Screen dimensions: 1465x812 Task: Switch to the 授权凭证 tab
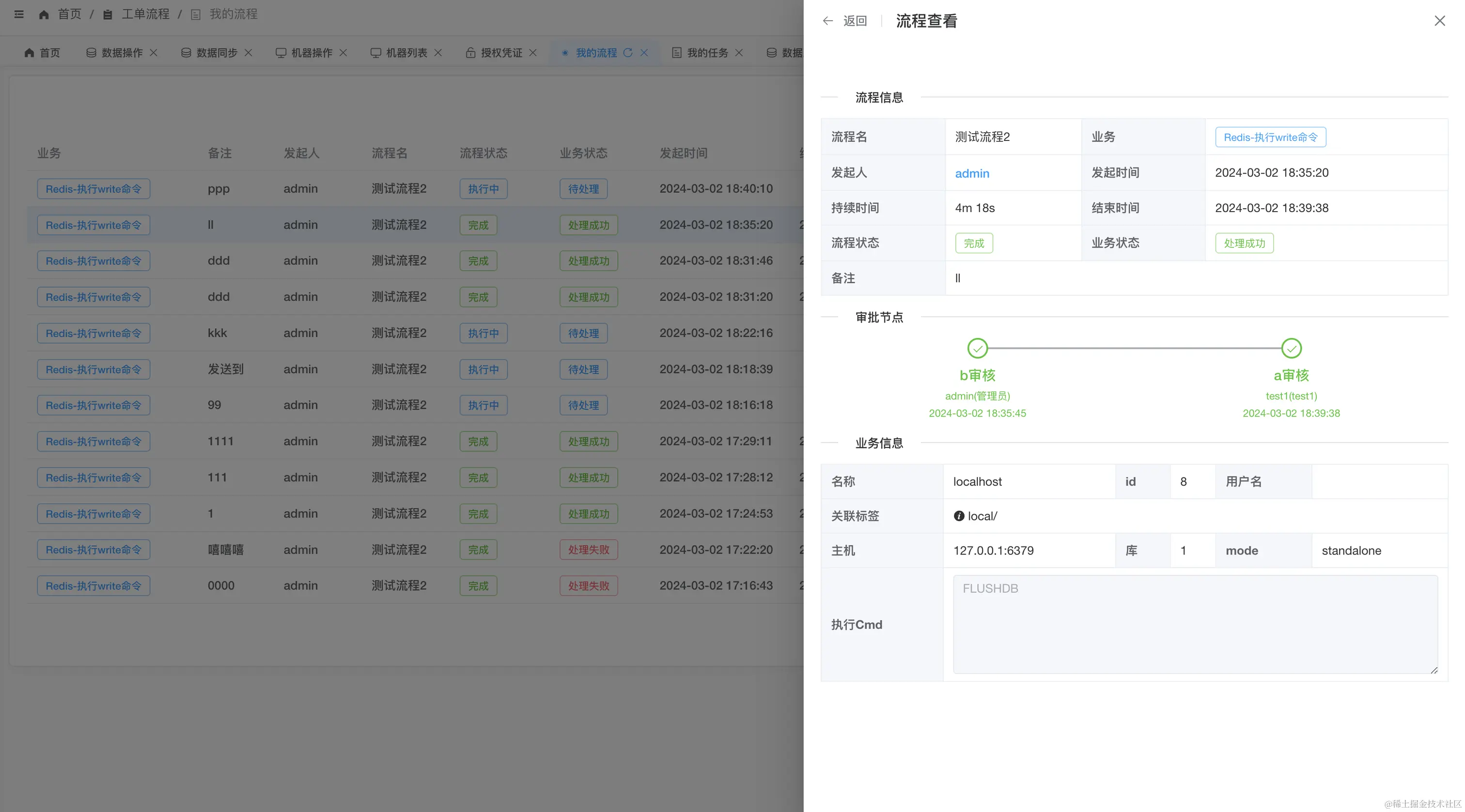click(x=500, y=53)
